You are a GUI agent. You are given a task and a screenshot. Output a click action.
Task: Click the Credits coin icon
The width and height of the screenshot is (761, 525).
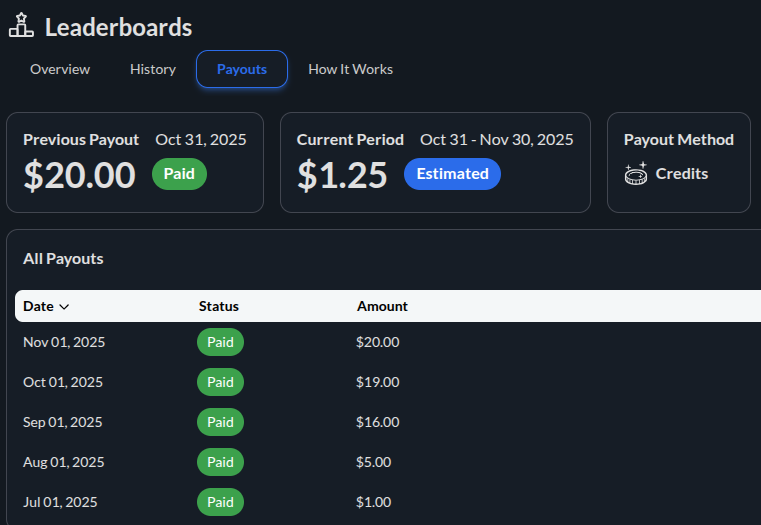tap(635, 174)
